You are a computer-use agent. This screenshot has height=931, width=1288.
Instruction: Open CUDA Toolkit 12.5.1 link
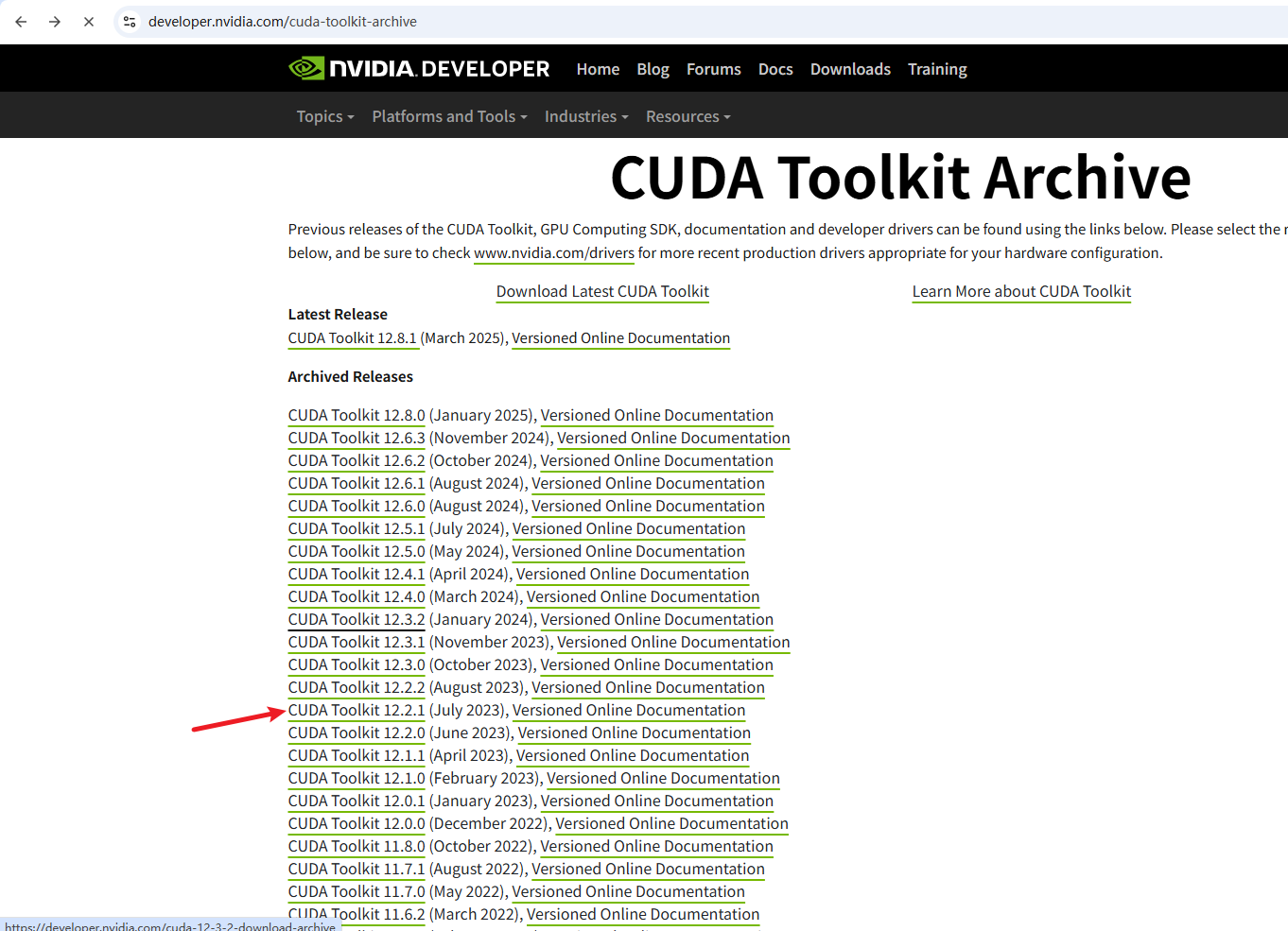357,528
